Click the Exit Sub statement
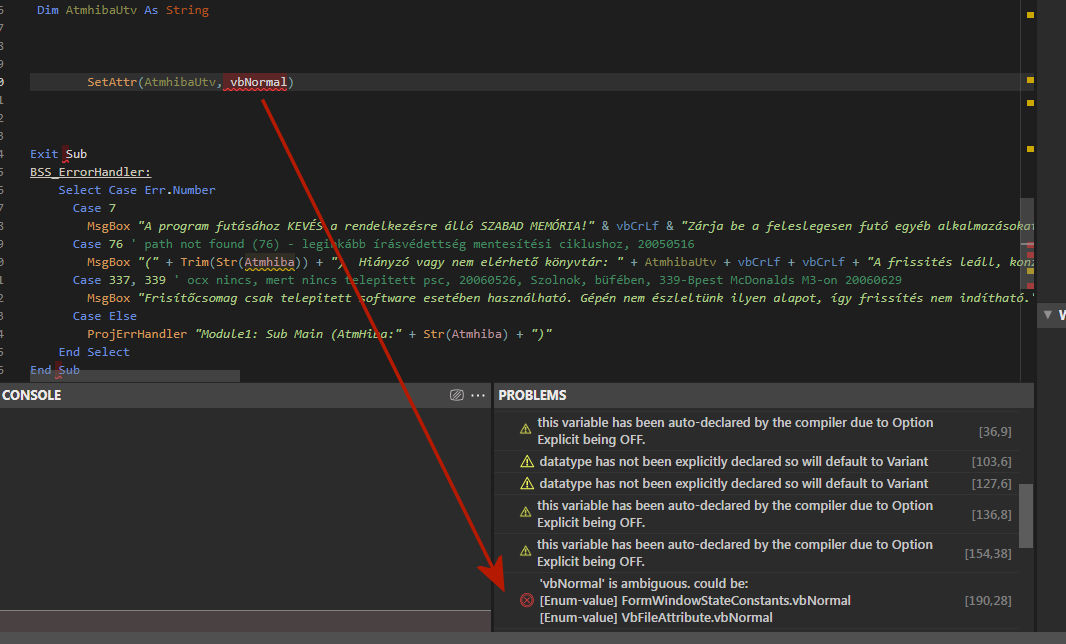1066x644 pixels. [x=58, y=154]
